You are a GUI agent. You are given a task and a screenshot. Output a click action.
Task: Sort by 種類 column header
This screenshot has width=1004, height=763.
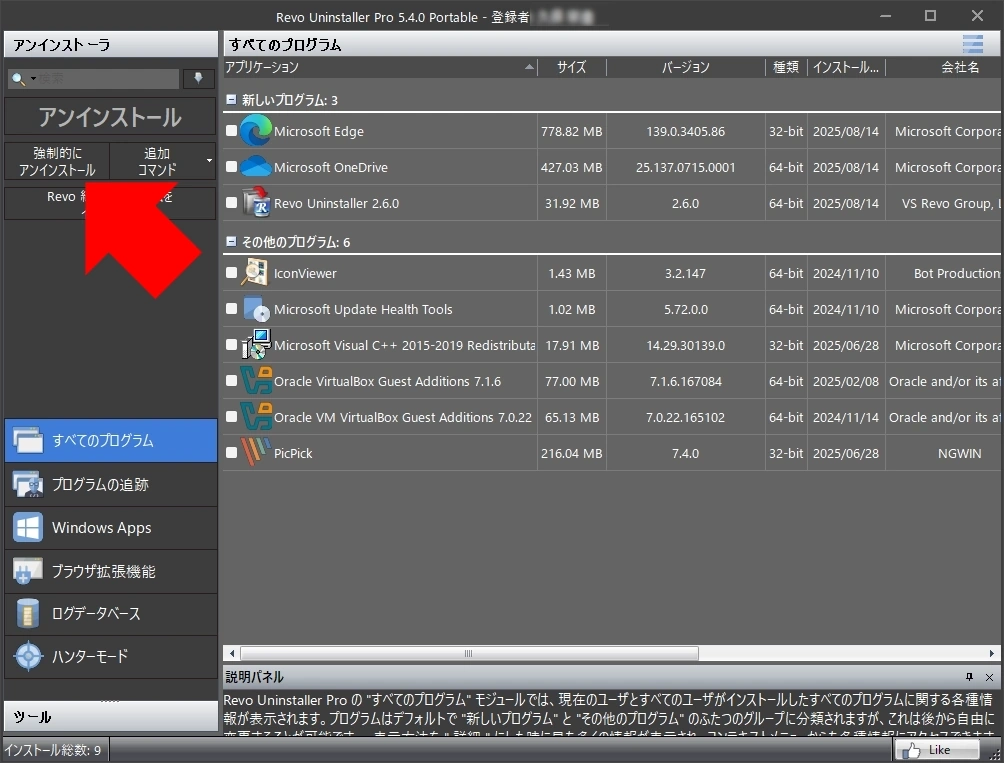[x=786, y=67]
